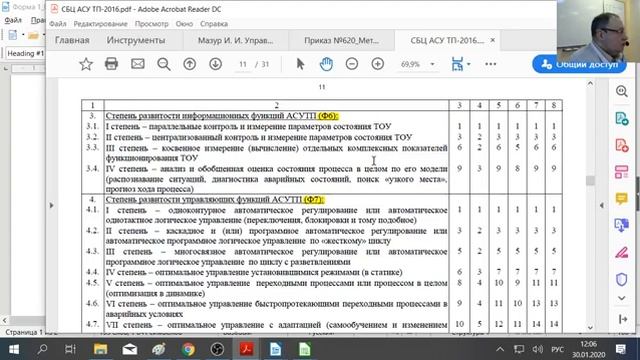
Task: Open Windows taskbar search
Action: [x=42, y=349]
